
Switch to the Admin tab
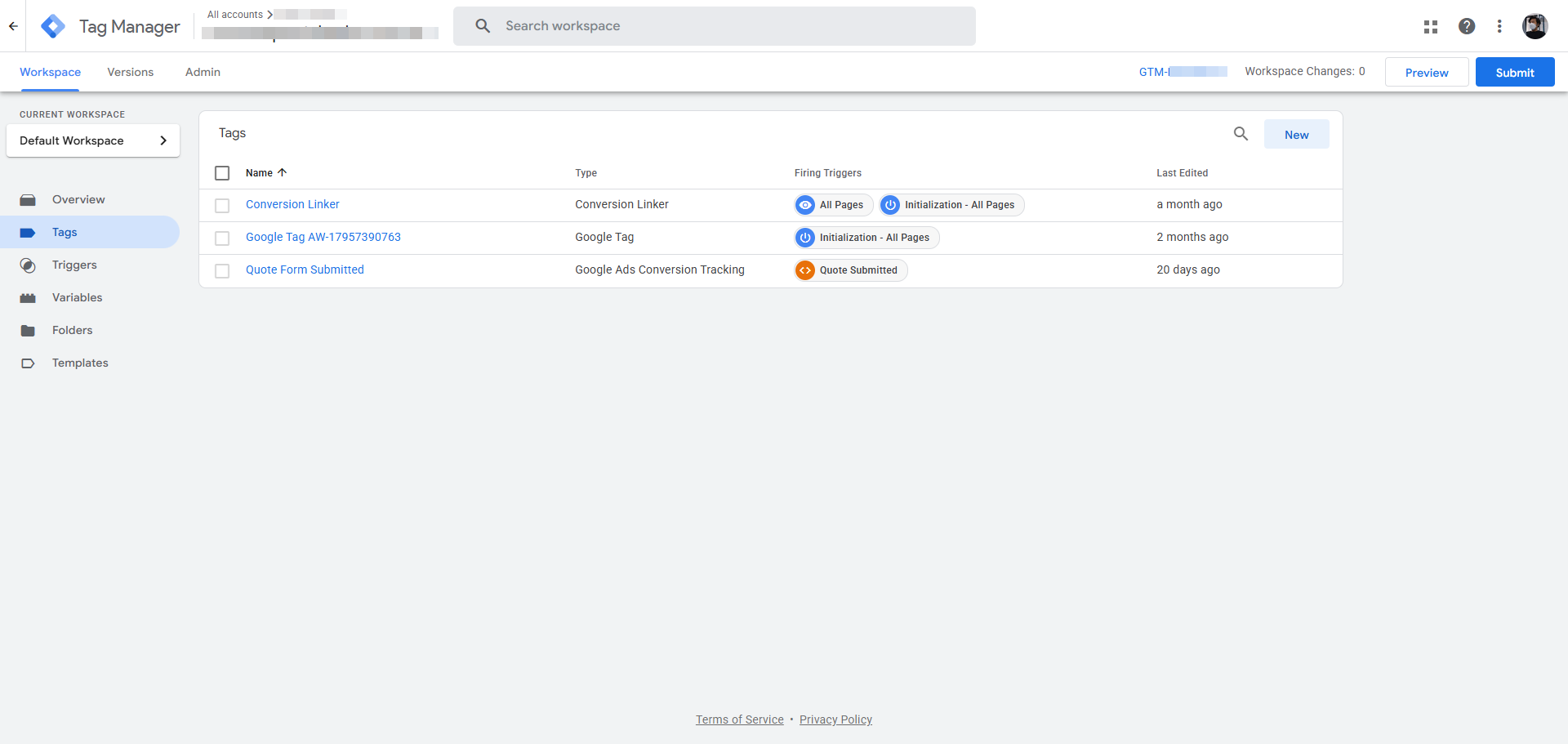pos(203,72)
